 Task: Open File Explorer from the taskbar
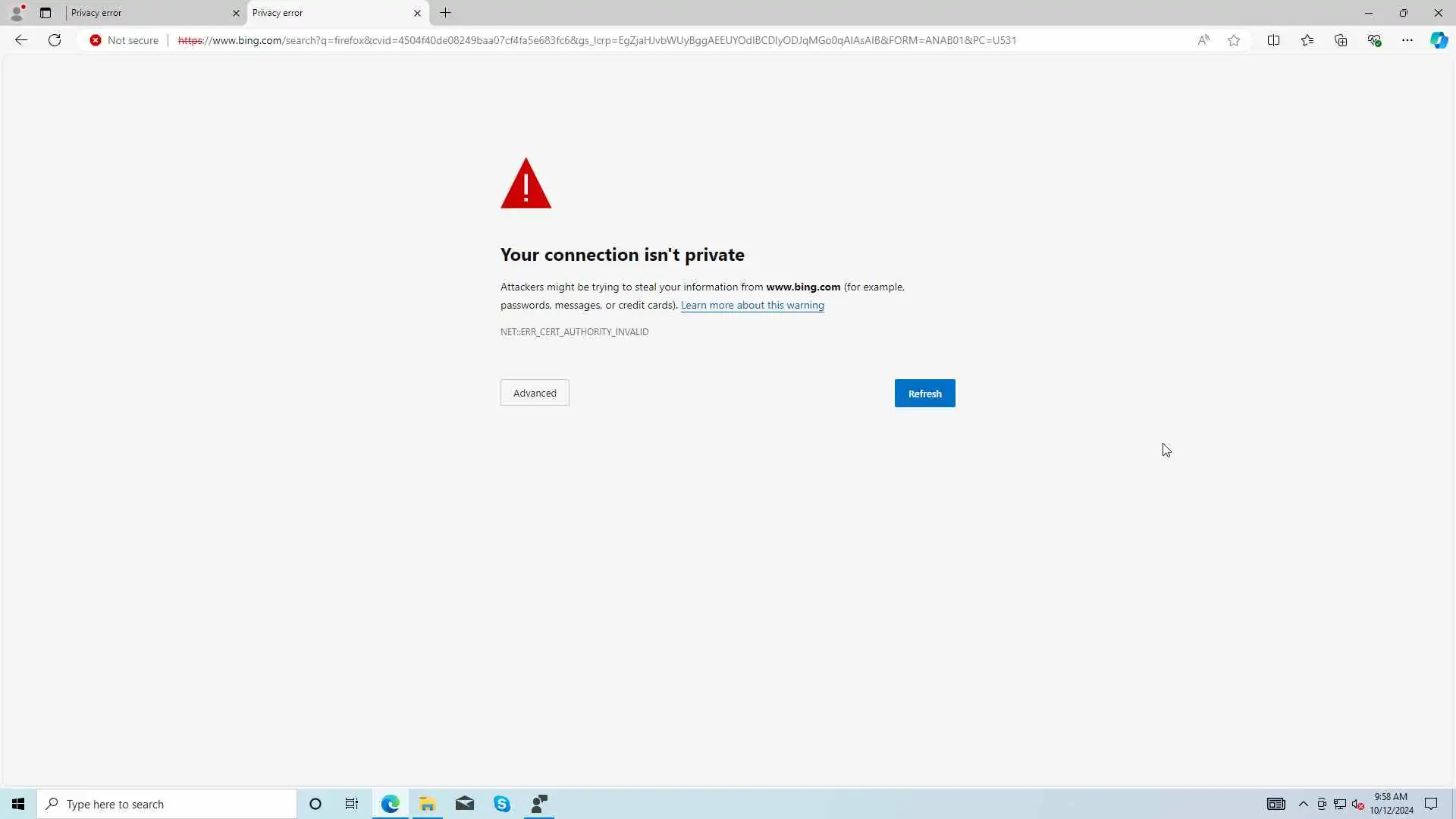pyautogui.click(x=428, y=804)
